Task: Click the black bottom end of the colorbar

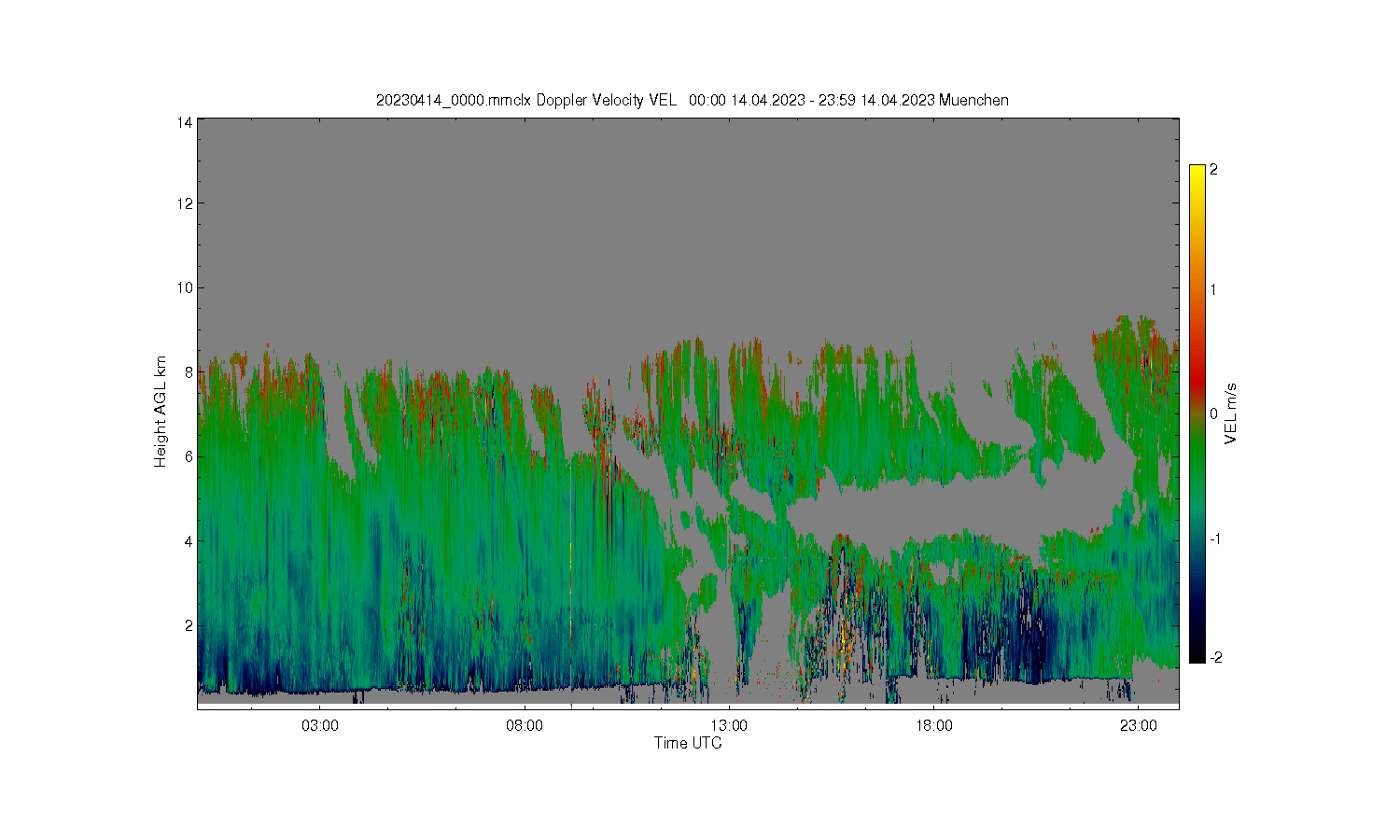Action: pyautogui.click(x=1197, y=657)
